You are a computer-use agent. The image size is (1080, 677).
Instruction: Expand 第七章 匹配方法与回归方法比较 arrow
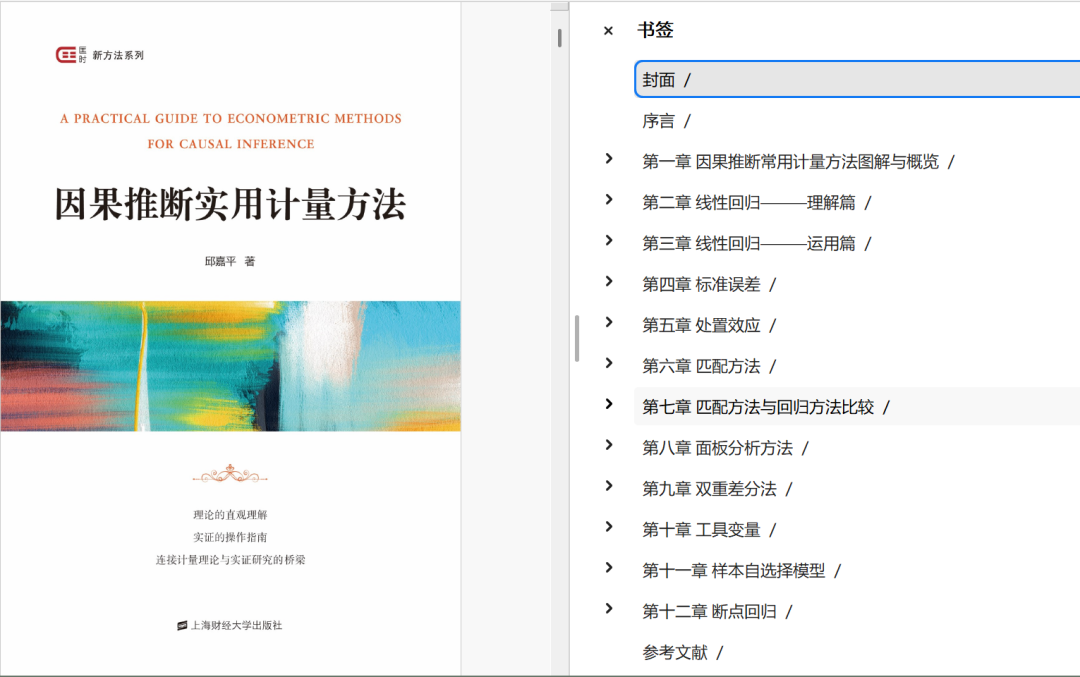tap(608, 404)
